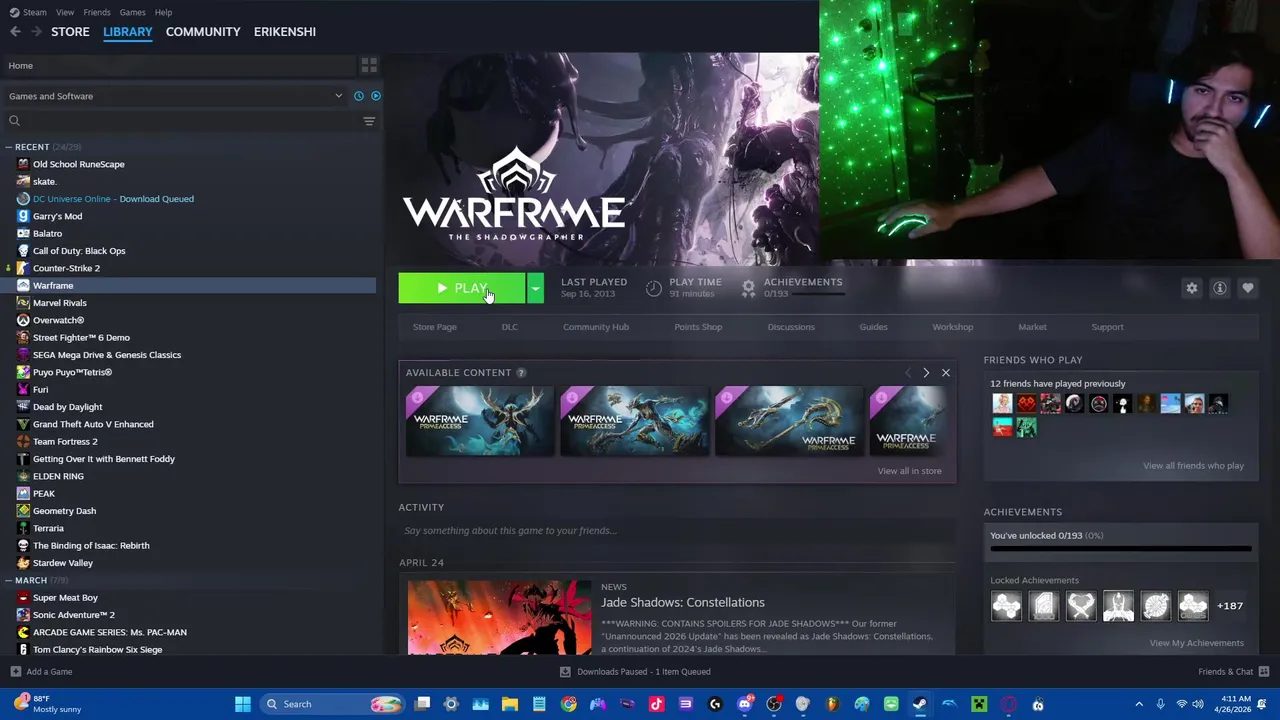The image size is (1280, 720).
Task: Open the Help menu
Action: (x=163, y=12)
